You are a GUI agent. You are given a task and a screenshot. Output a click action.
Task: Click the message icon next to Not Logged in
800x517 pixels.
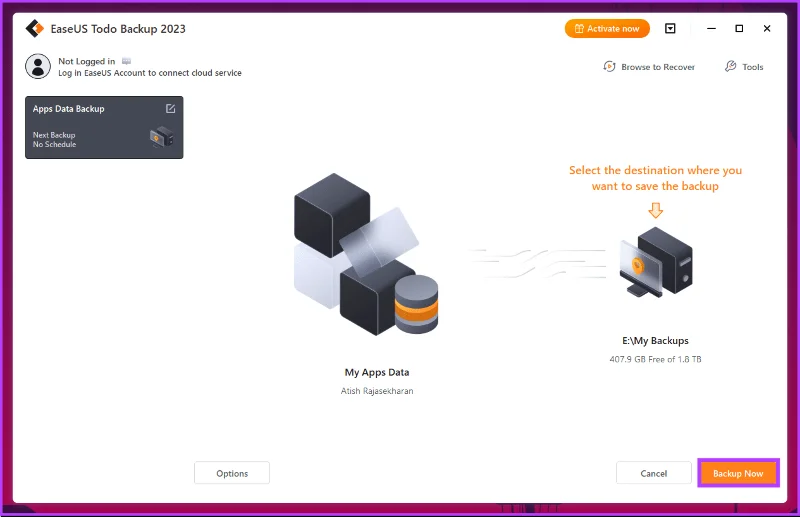point(127,61)
